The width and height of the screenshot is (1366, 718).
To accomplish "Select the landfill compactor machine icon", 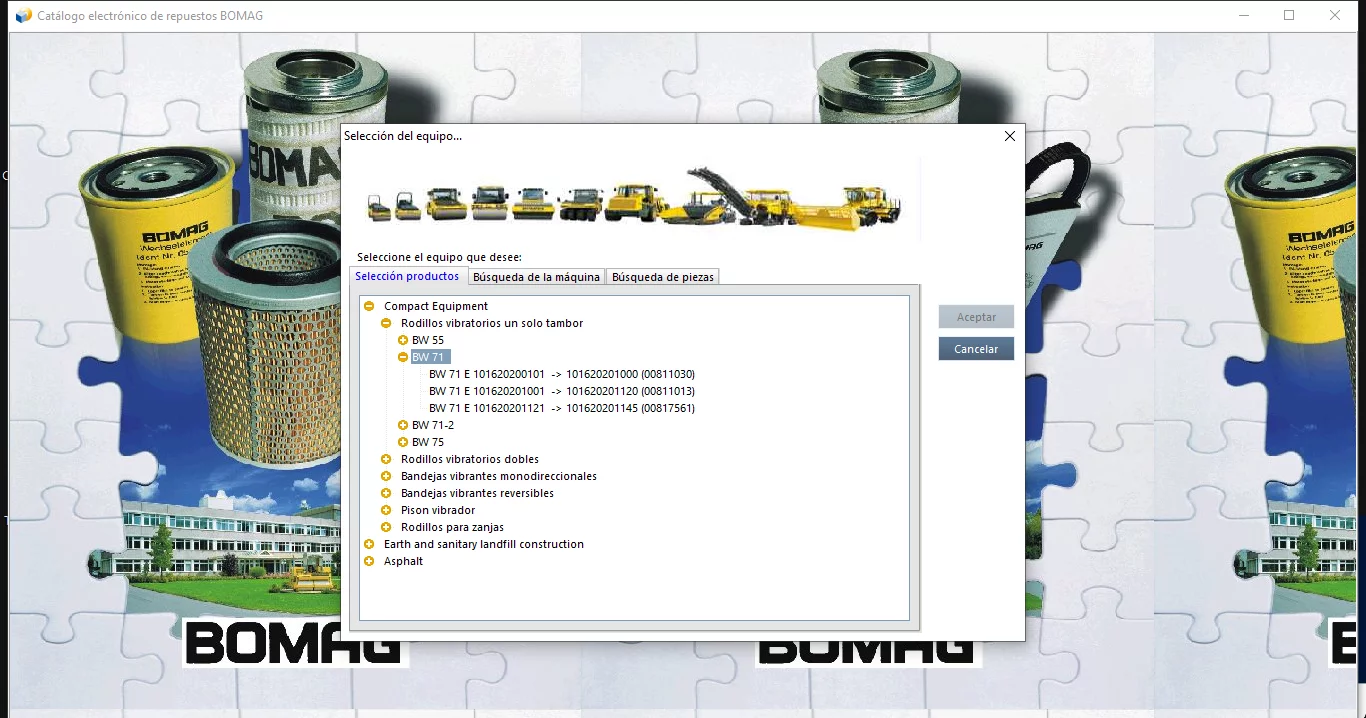I will (x=630, y=200).
